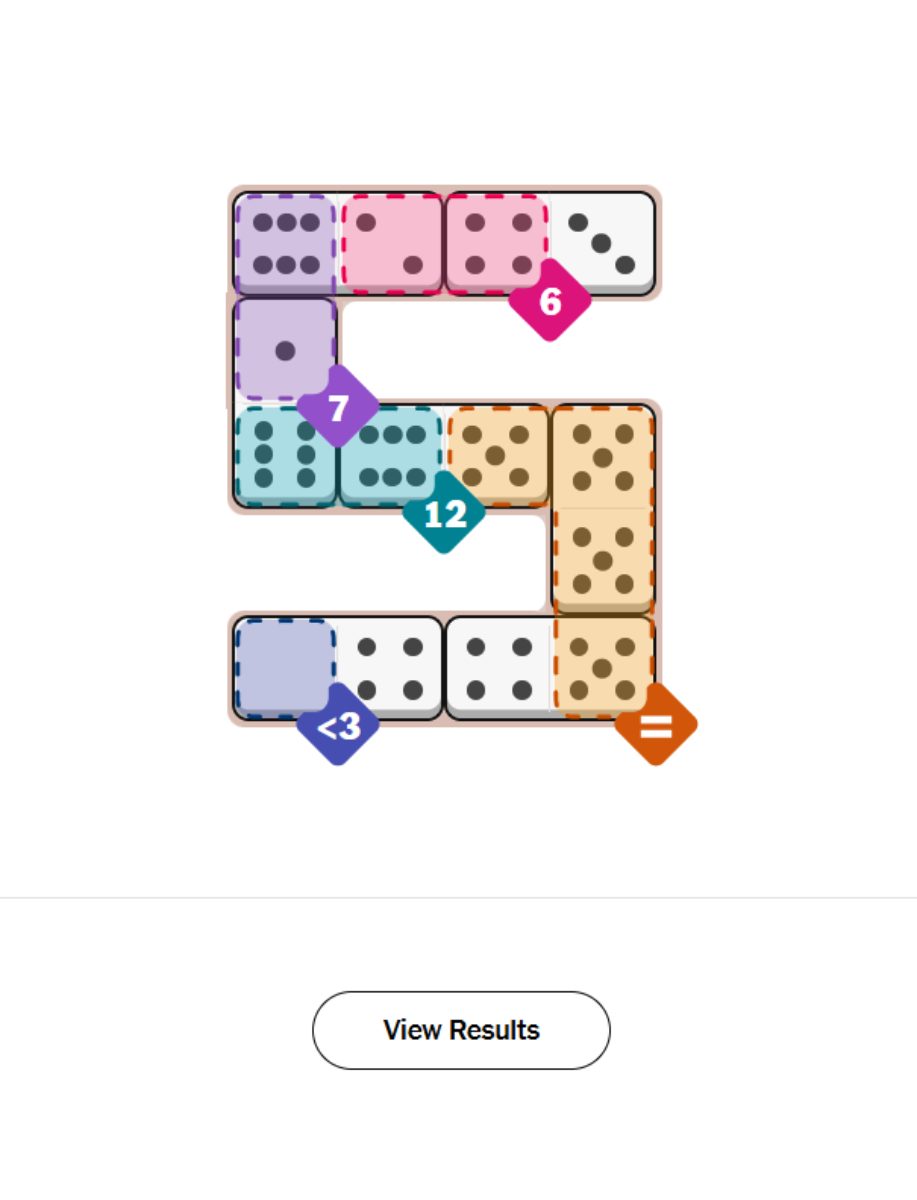Click the blue less-than-3 badge
This screenshot has width=917, height=1200.
(x=338, y=725)
